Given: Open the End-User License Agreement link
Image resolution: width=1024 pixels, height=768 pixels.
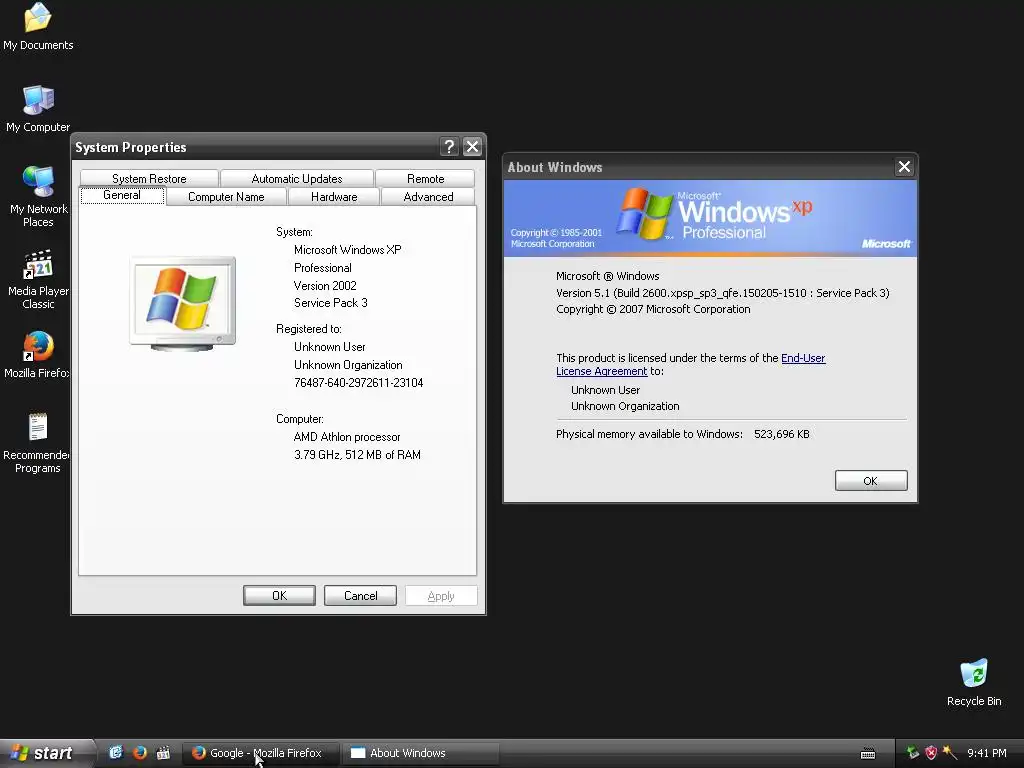Looking at the screenshot, I should click(690, 364).
